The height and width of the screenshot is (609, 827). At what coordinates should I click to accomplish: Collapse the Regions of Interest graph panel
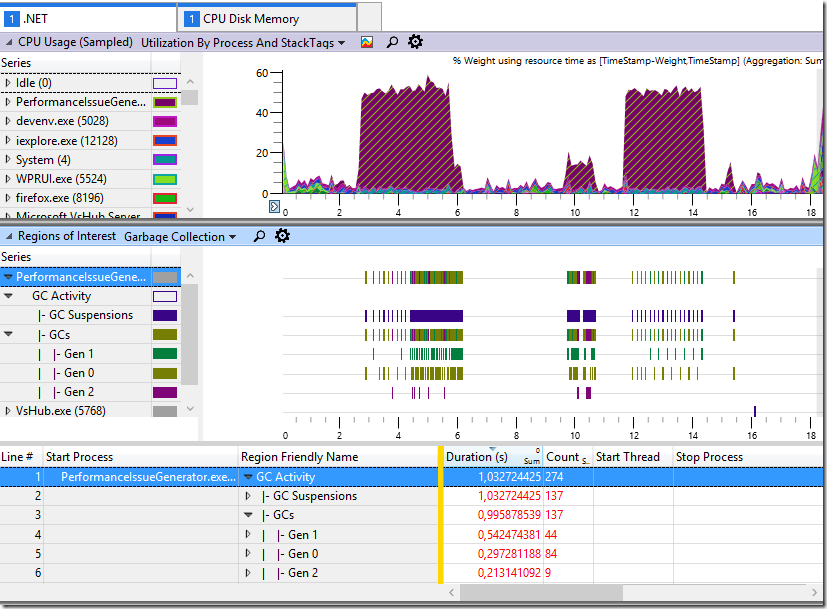tap(9, 236)
